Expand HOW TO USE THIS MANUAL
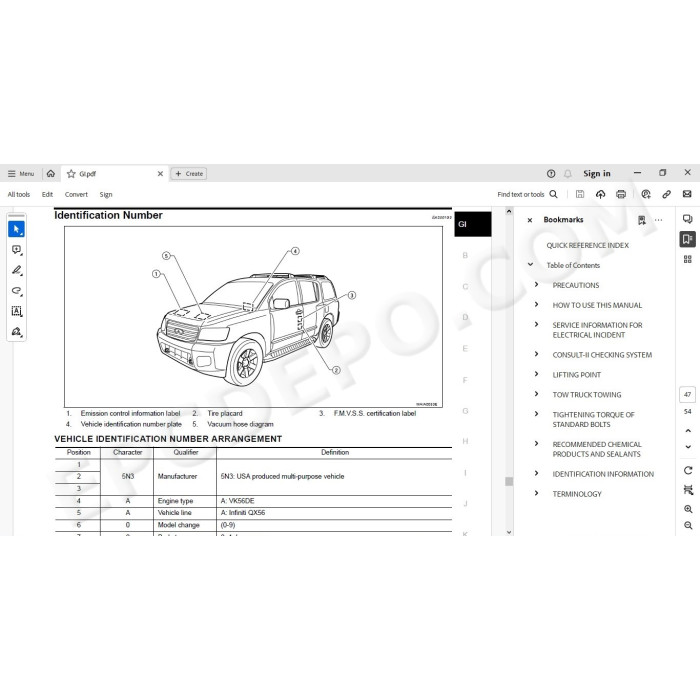Screen dimensions: 700x700 pyautogui.click(x=537, y=304)
